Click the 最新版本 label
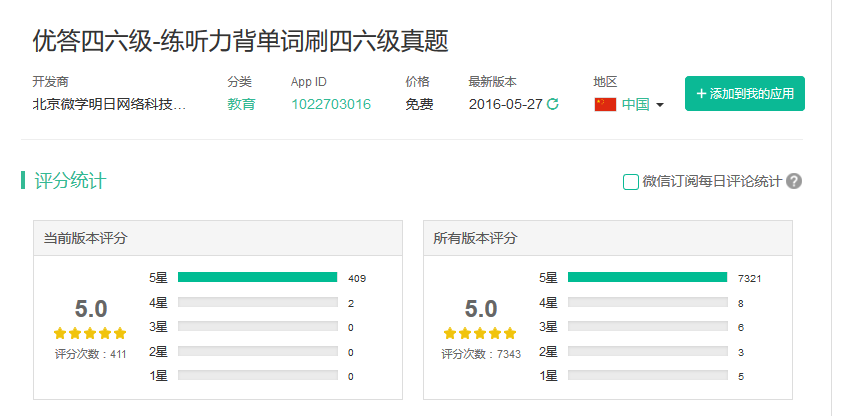 [x=493, y=82]
